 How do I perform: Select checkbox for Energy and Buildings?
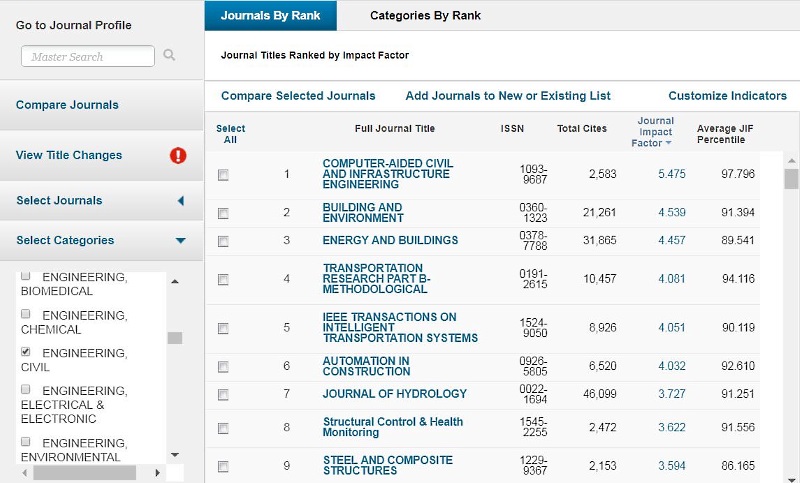pyautogui.click(x=223, y=241)
